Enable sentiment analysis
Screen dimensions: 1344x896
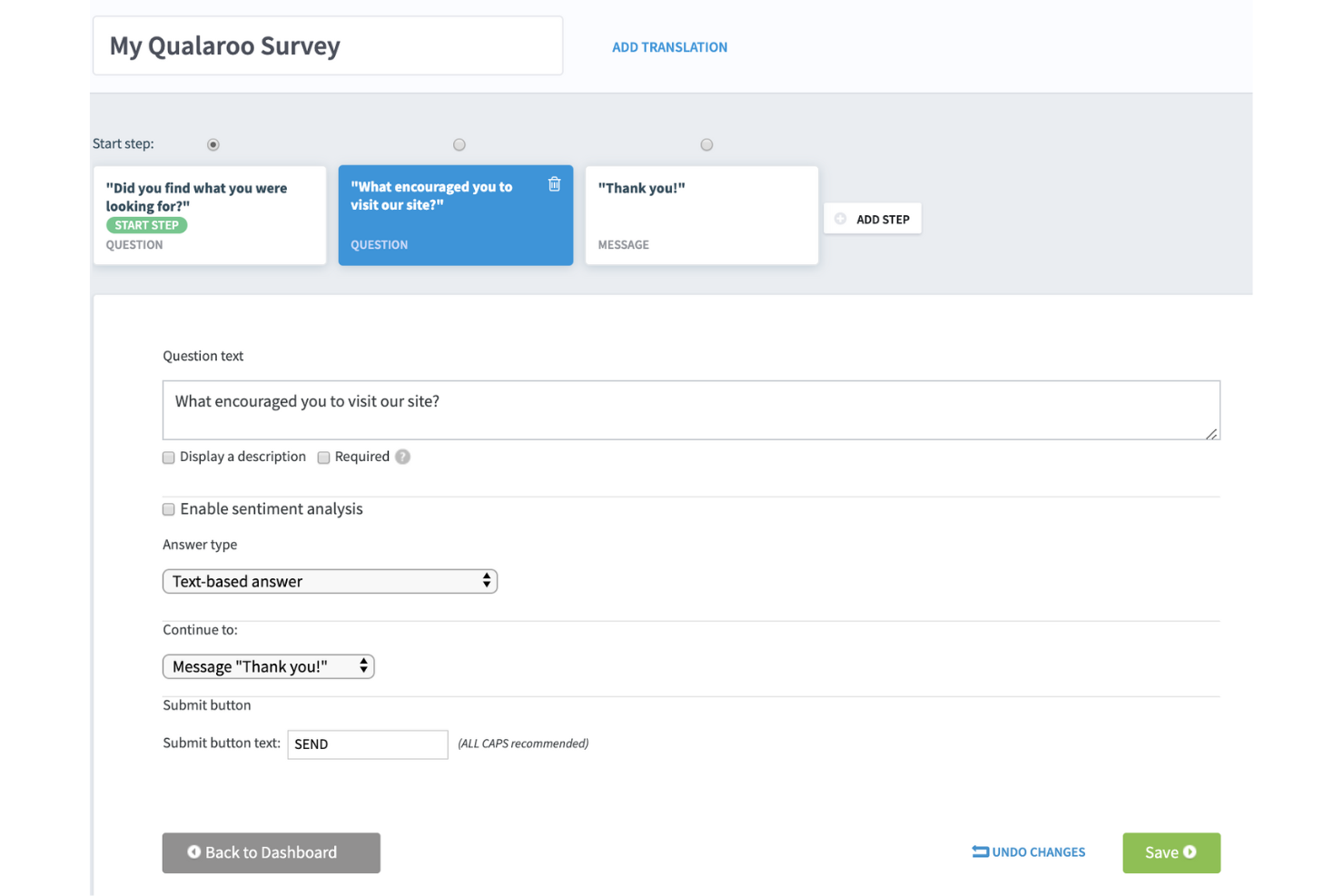[168, 509]
